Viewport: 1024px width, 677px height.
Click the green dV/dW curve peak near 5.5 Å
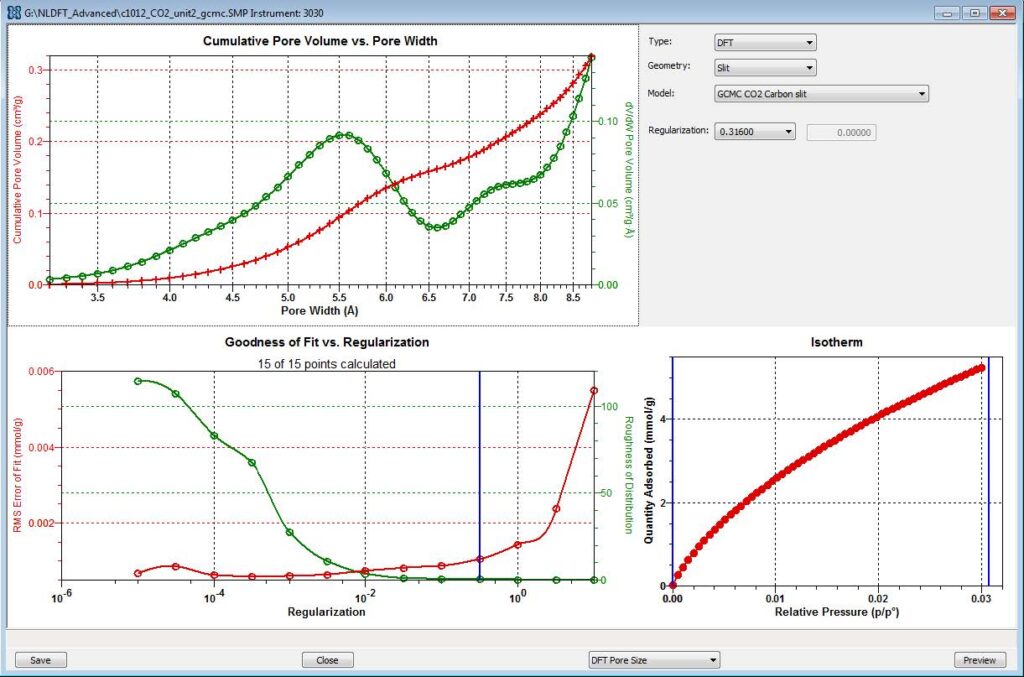point(343,135)
